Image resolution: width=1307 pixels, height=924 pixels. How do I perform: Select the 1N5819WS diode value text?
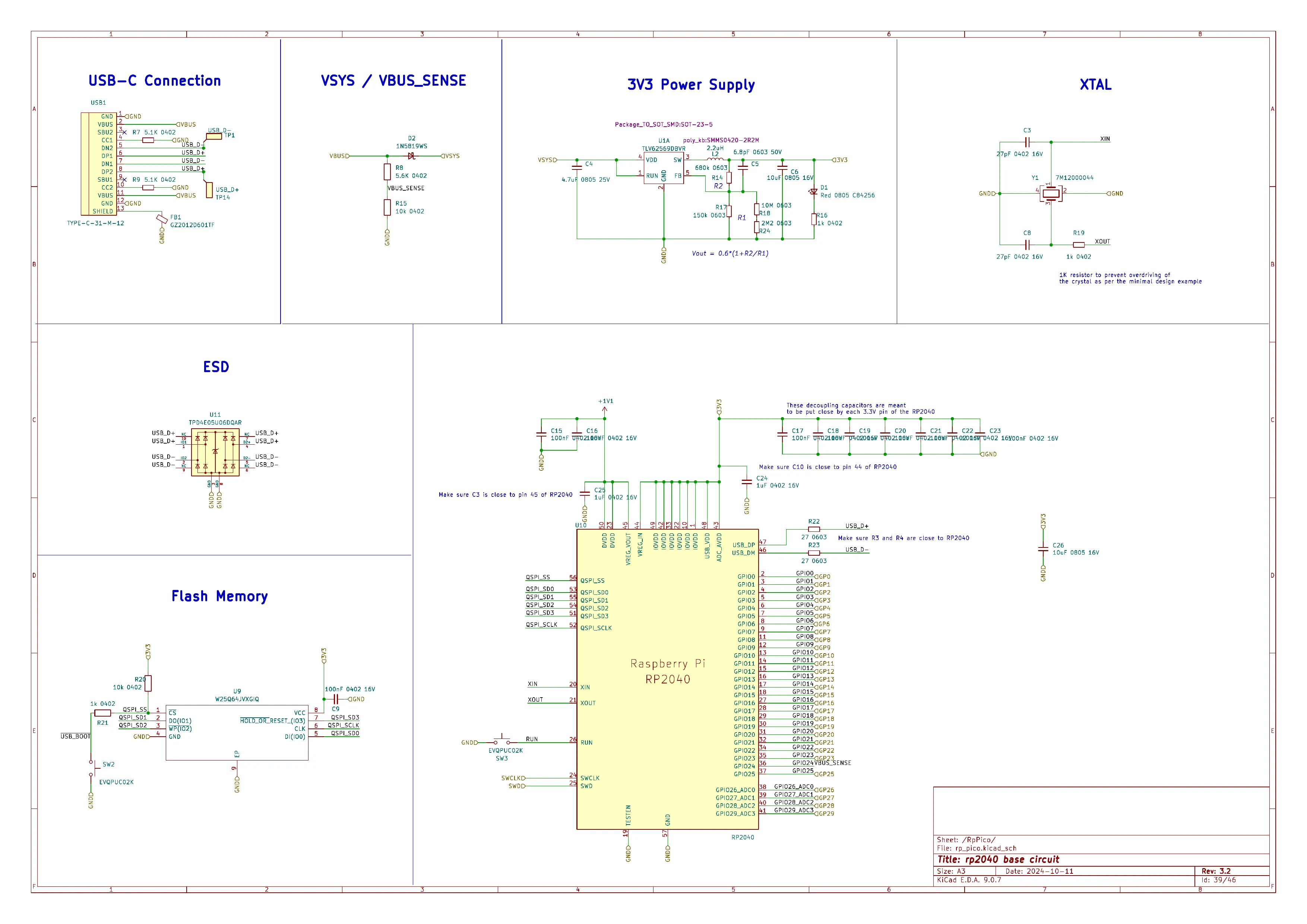[412, 146]
